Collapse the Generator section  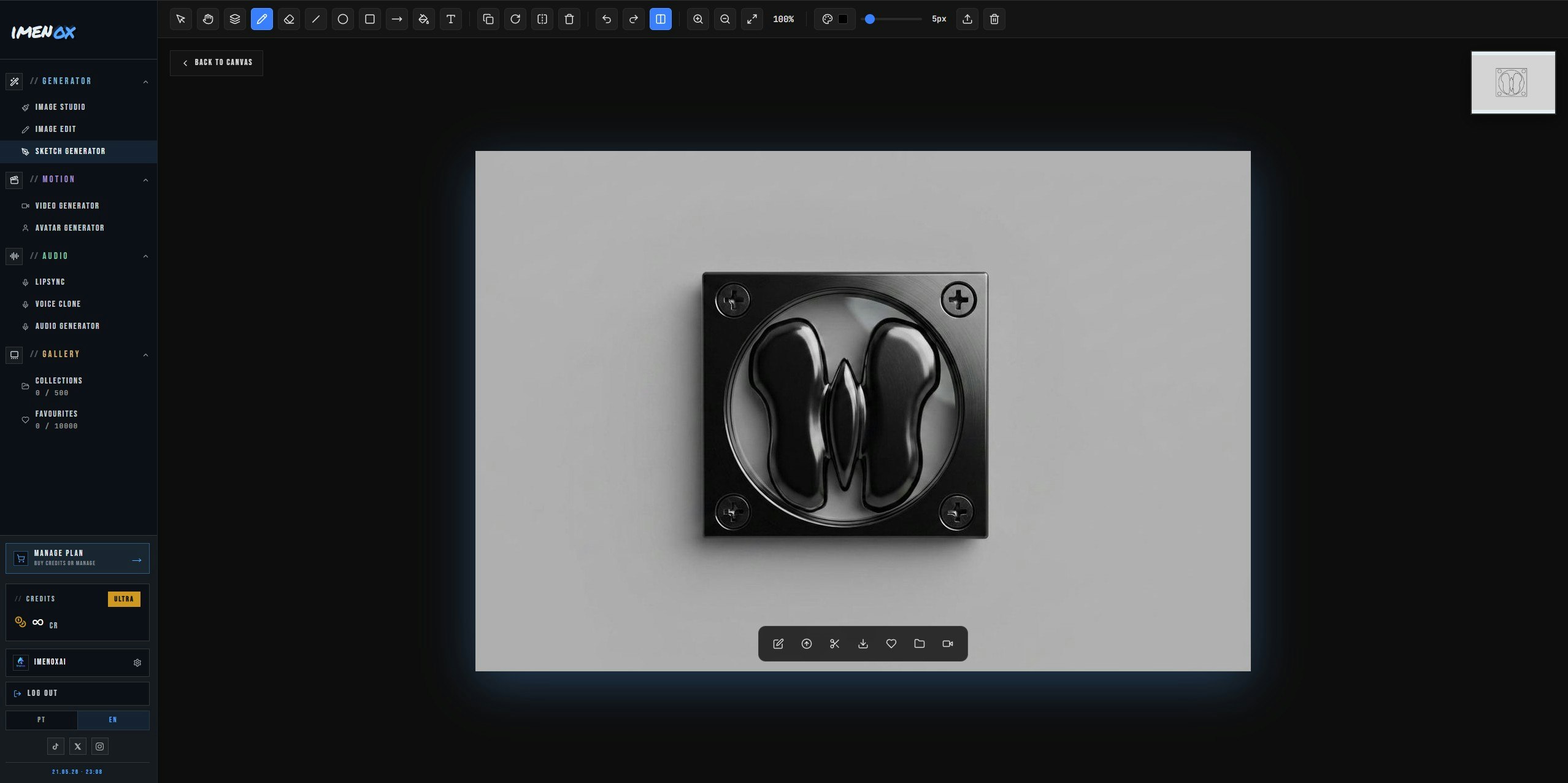145,82
